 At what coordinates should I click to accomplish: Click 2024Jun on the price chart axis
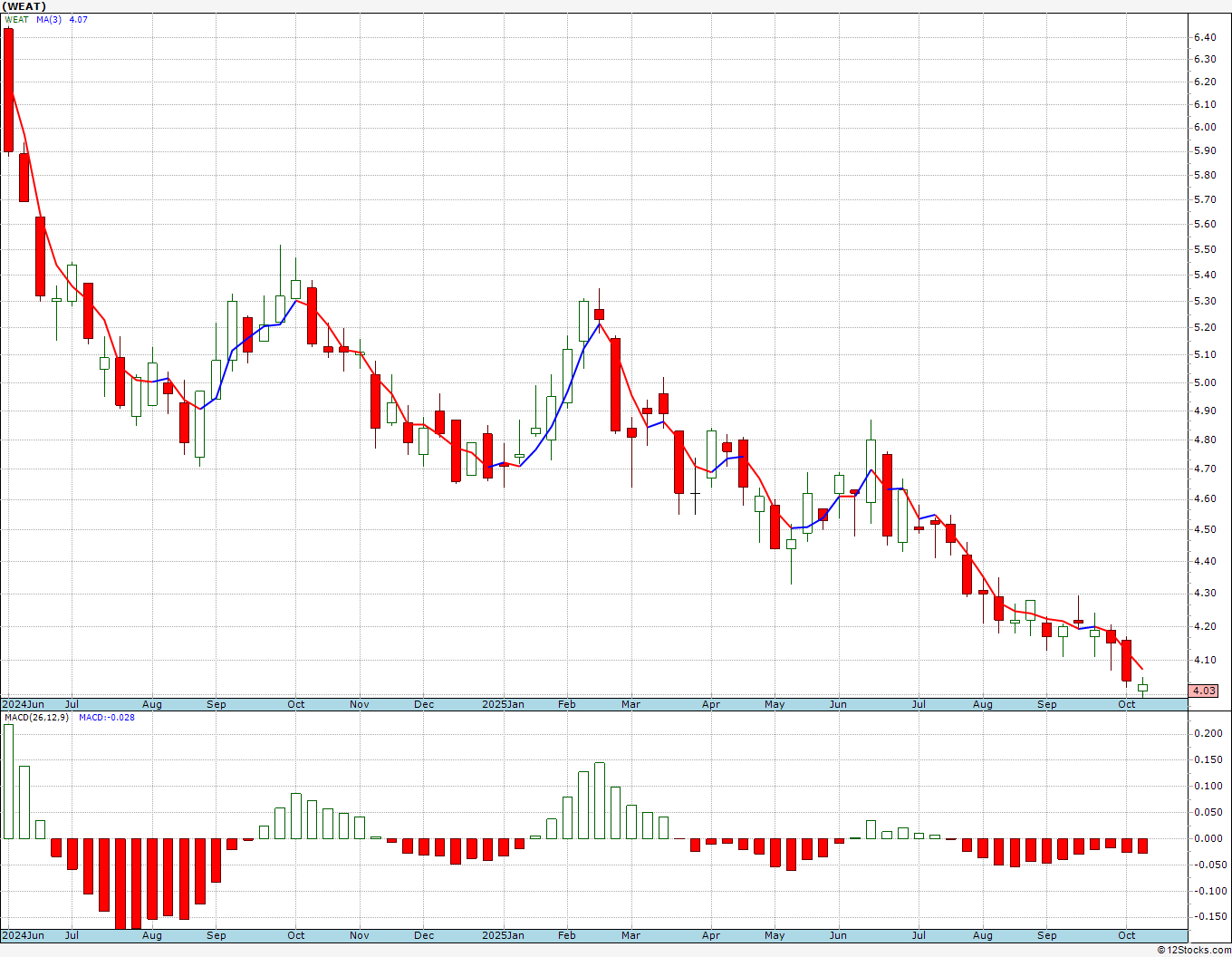coord(24,704)
